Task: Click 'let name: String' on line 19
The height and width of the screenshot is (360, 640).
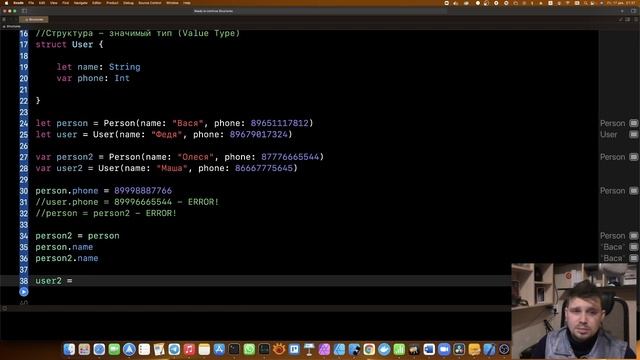Action: pyautogui.click(x=98, y=67)
